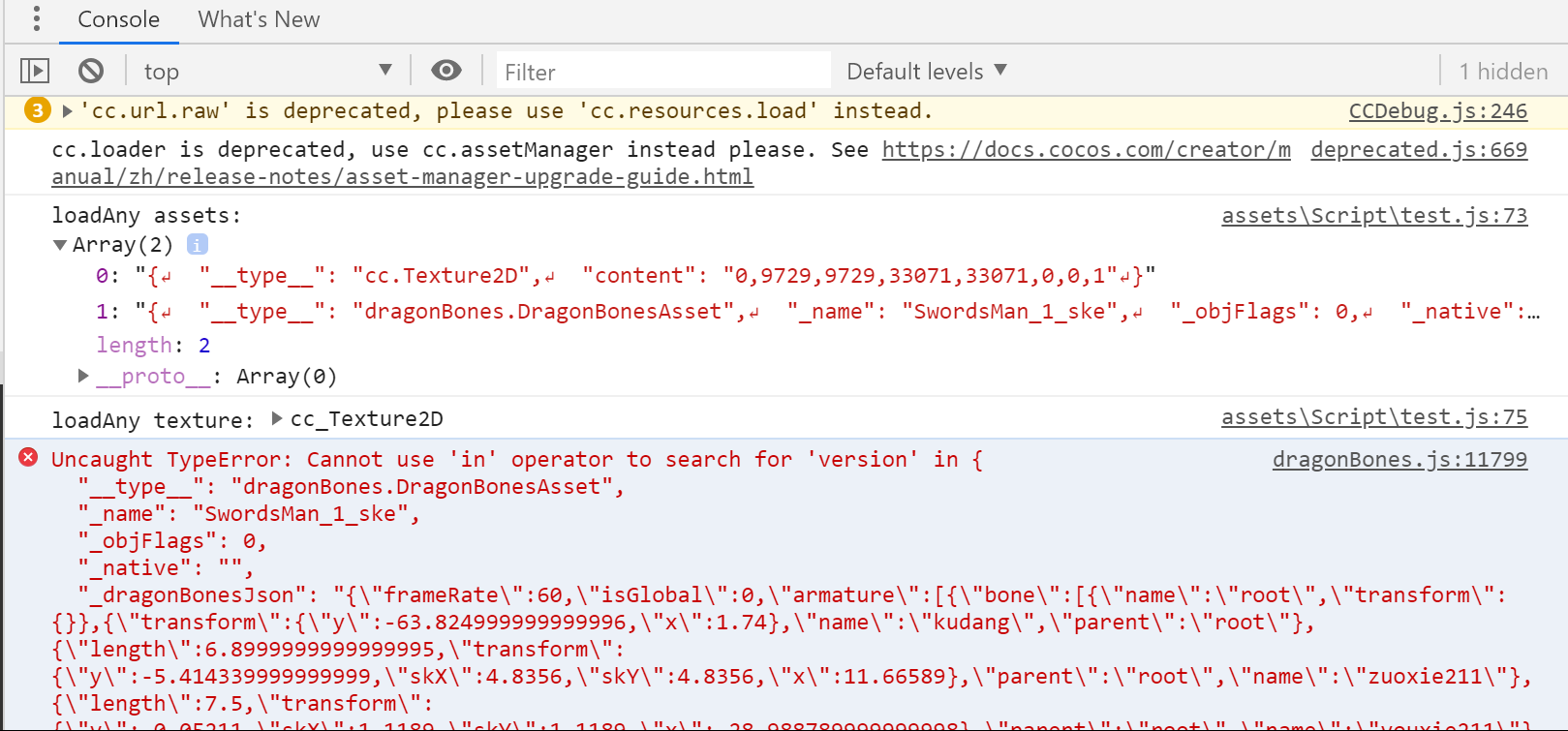This screenshot has width=1568, height=731.
Task: Click the console Filter input field
Action: (663, 72)
